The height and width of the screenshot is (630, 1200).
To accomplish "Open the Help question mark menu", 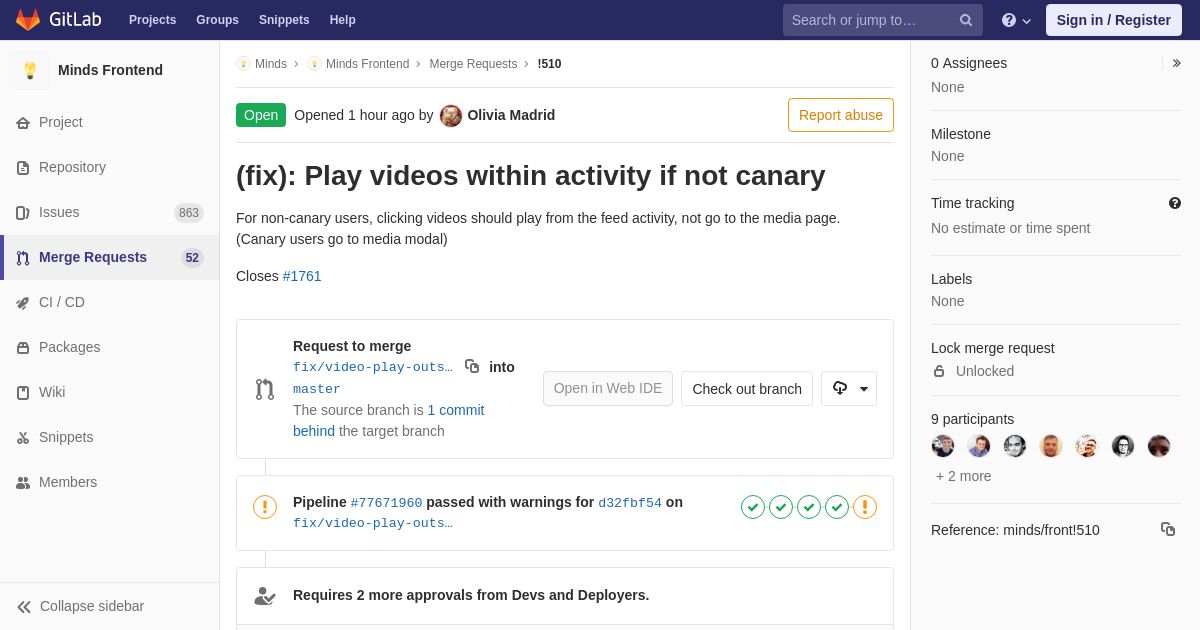I will coord(1016,20).
